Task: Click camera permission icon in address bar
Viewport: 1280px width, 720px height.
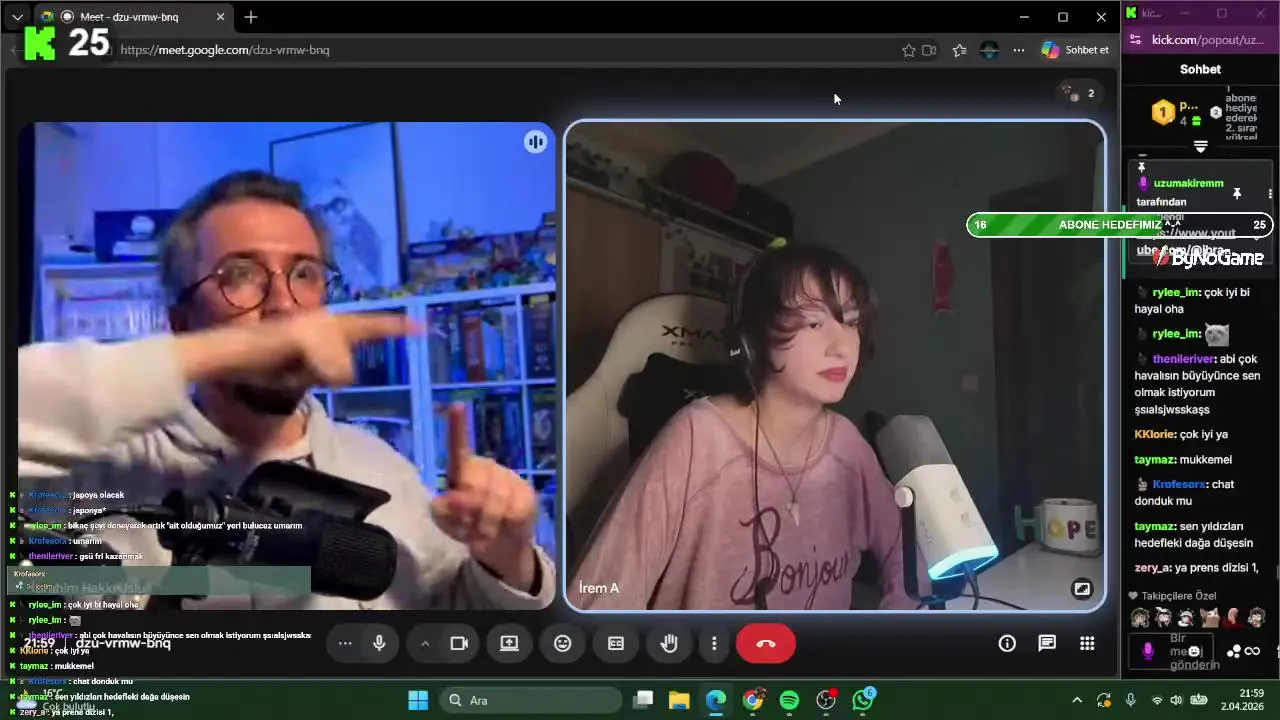Action: pyautogui.click(x=929, y=50)
